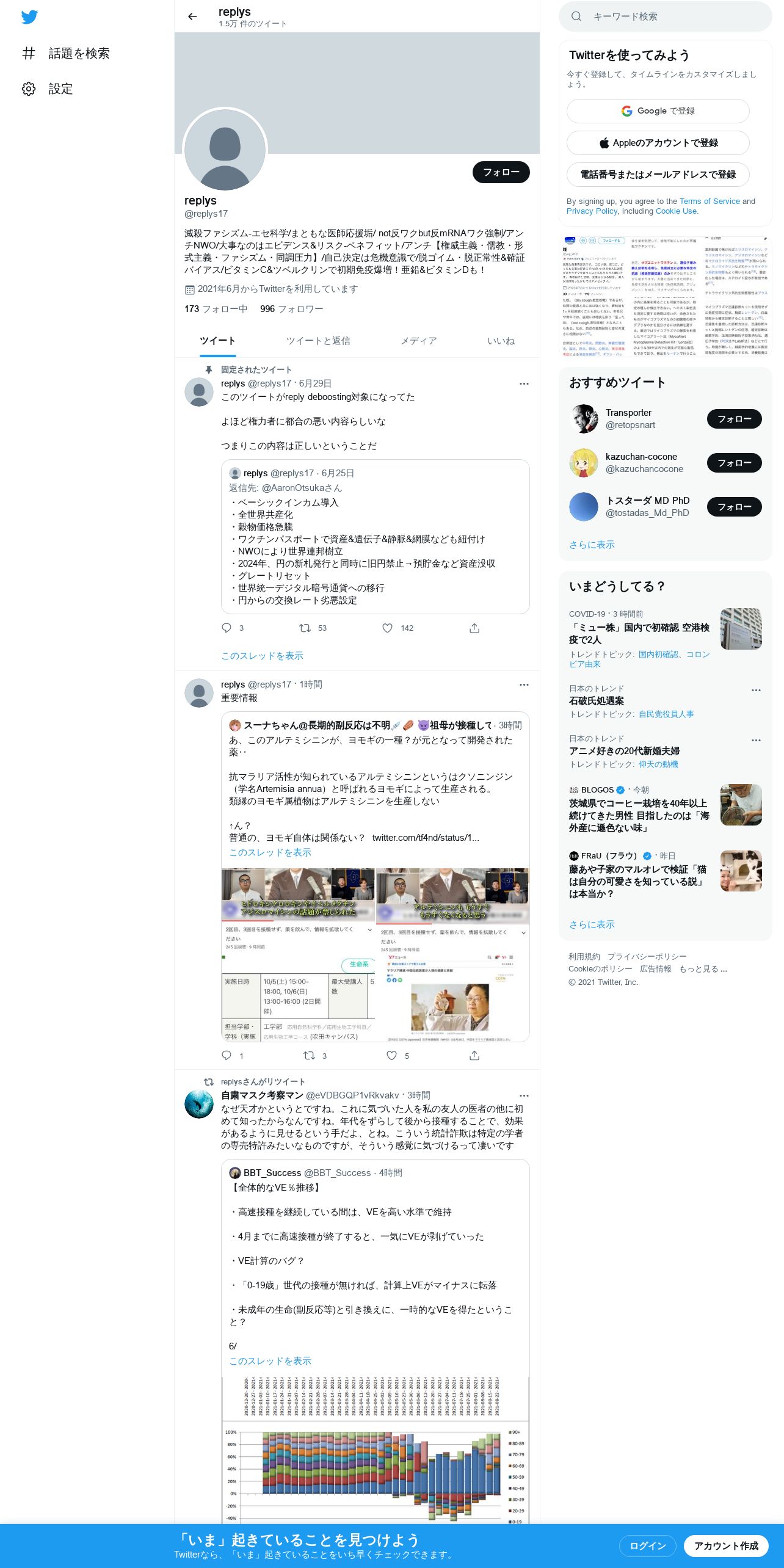The height and width of the screenshot is (1568, 784).
Task: Open the sidebar media document thumbnail
Action: click(x=666, y=296)
